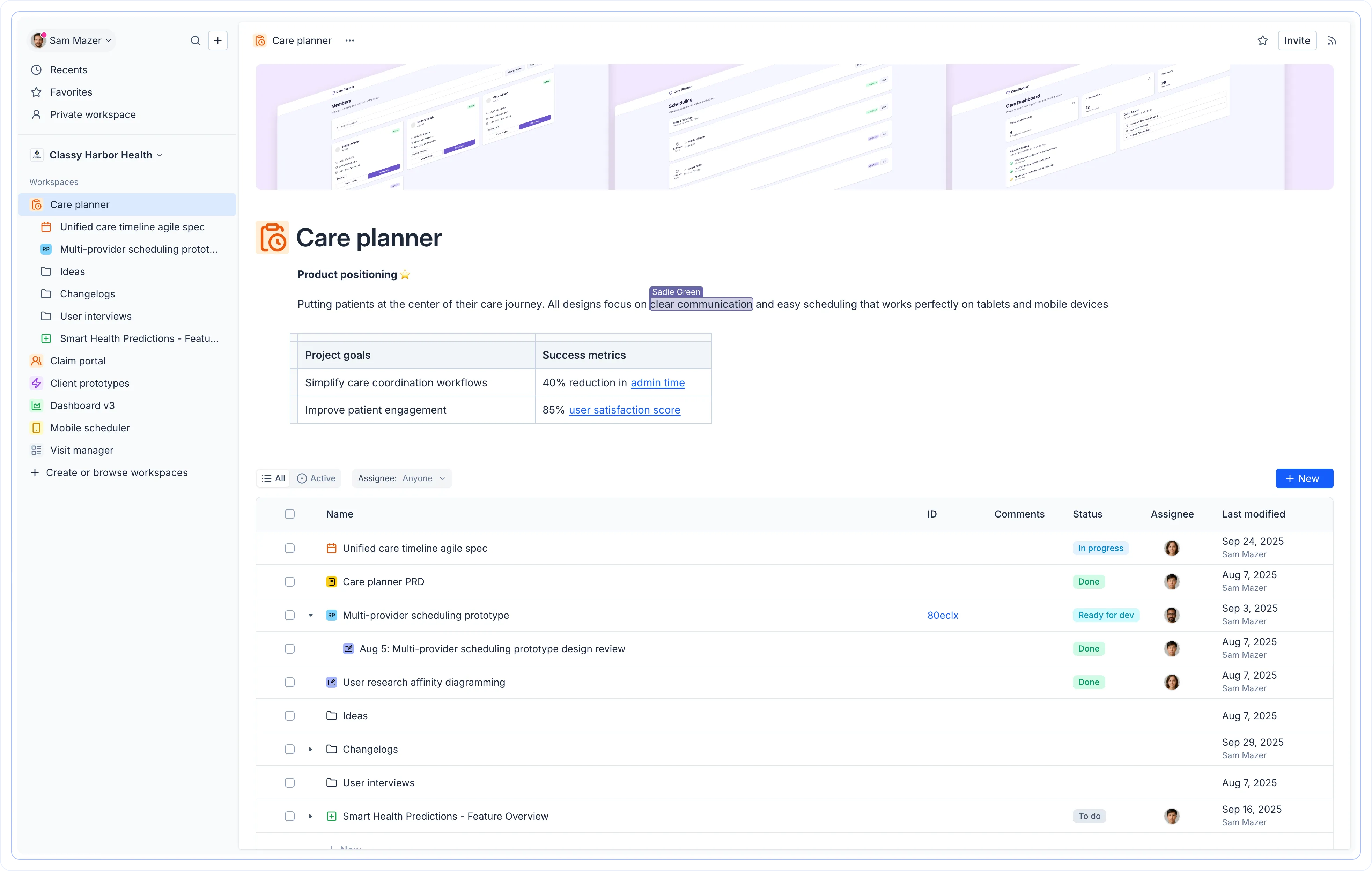This screenshot has height=871, width=1372.
Task: Check the User interviews row checkbox
Action: tap(289, 783)
